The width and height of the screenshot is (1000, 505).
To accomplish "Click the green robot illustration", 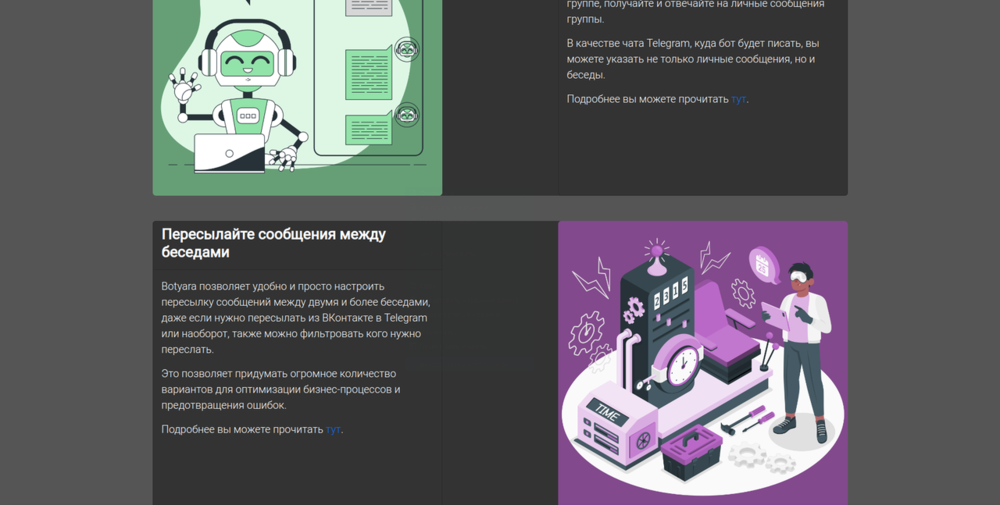I will tap(297, 98).
